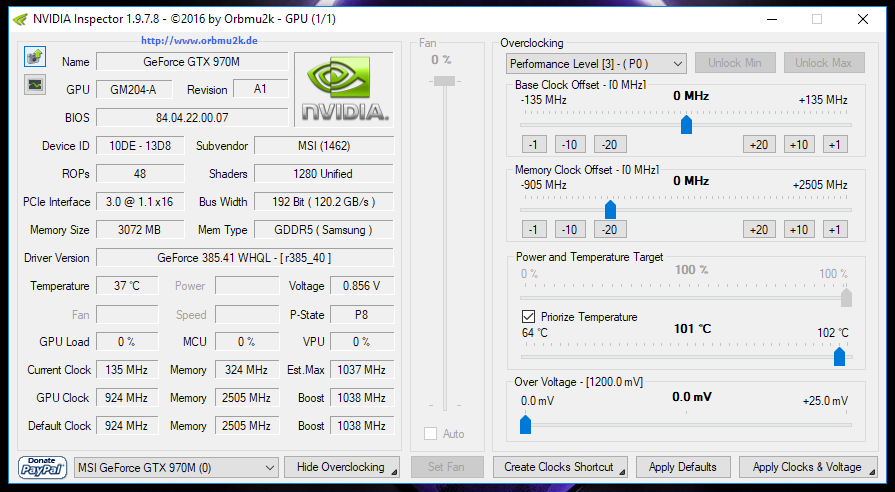
Task: Click Memory Clock Offset +1 button
Action: (835, 229)
